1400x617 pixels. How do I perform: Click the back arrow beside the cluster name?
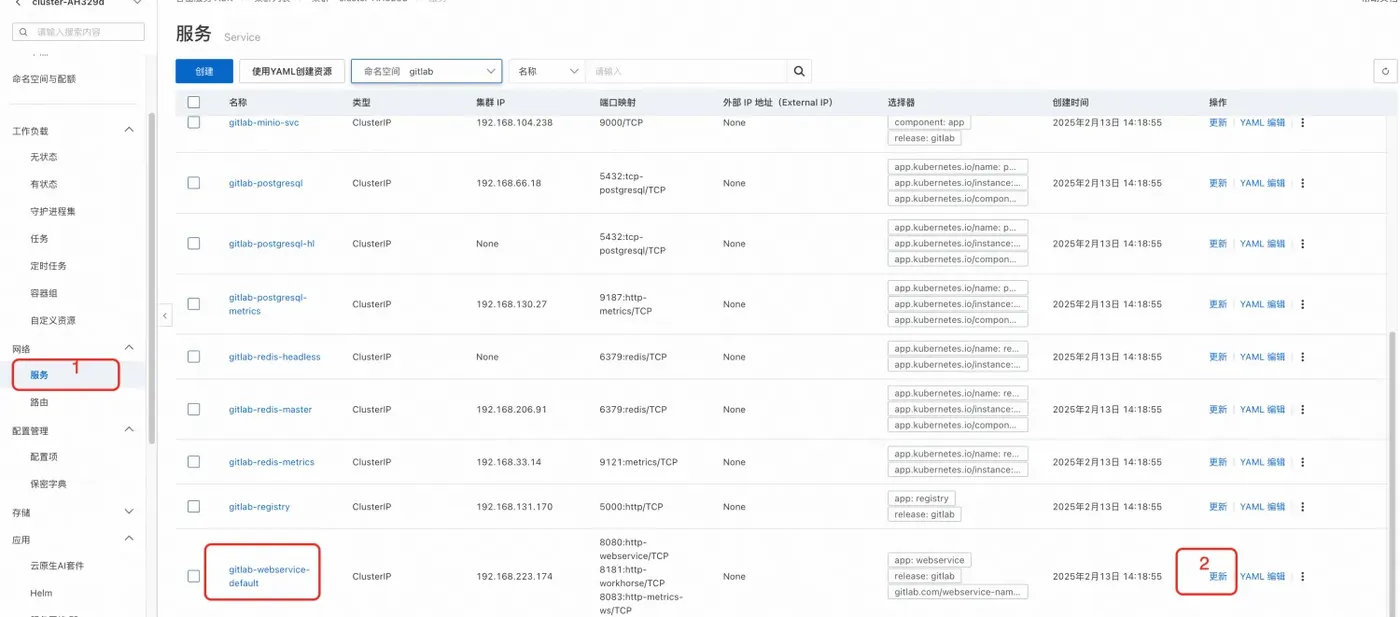[18, 3]
